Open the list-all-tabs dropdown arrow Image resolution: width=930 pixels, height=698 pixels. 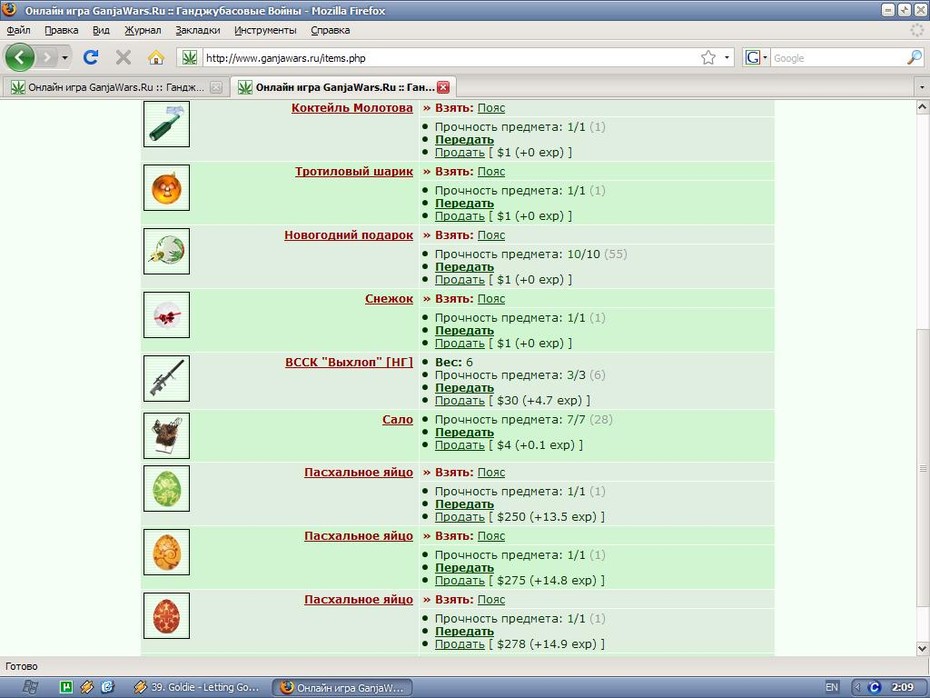[x=921, y=87]
